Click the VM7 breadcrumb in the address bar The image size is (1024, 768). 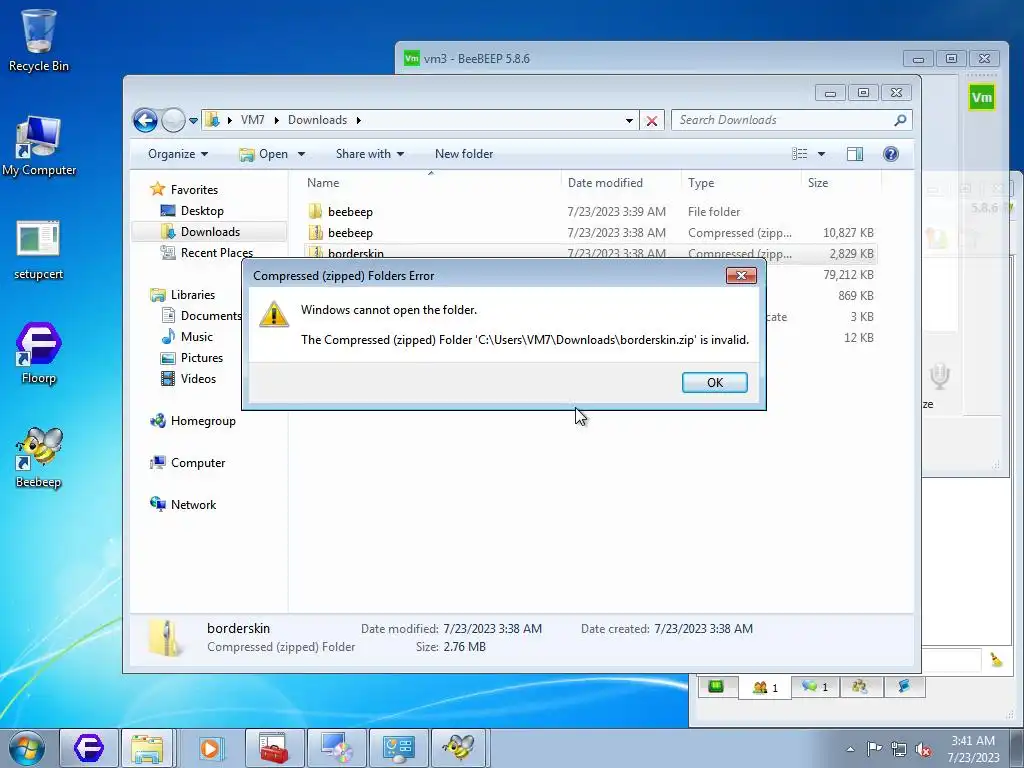click(x=252, y=120)
